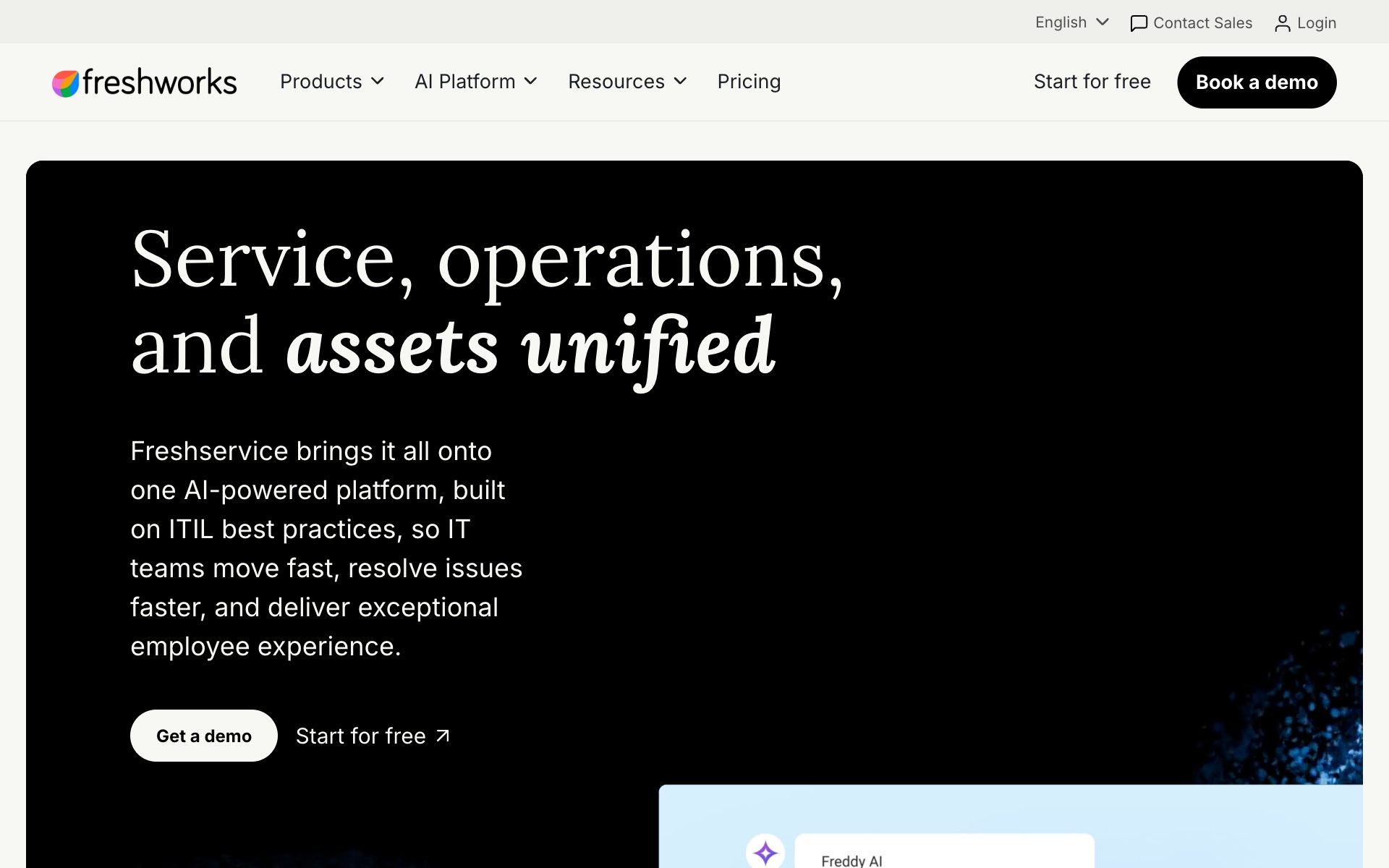This screenshot has height=868, width=1389.
Task: Open the Pricing page
Action: click(749, 82)
